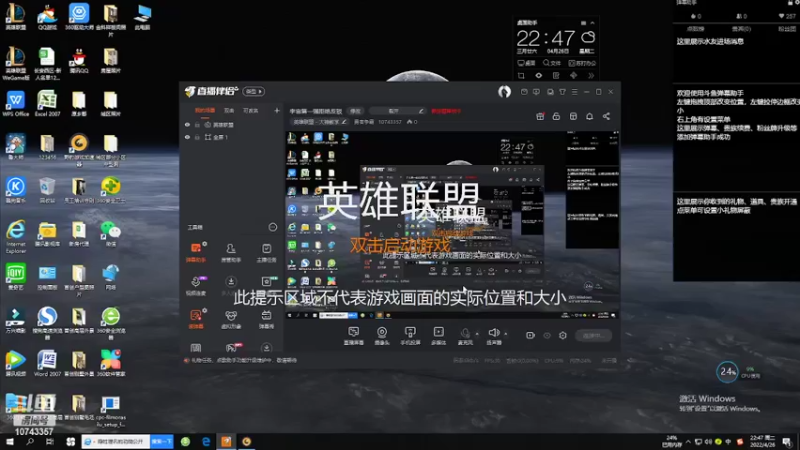Click the search button in taskbar search box
The image size is (800, 450).
point(162,441)
